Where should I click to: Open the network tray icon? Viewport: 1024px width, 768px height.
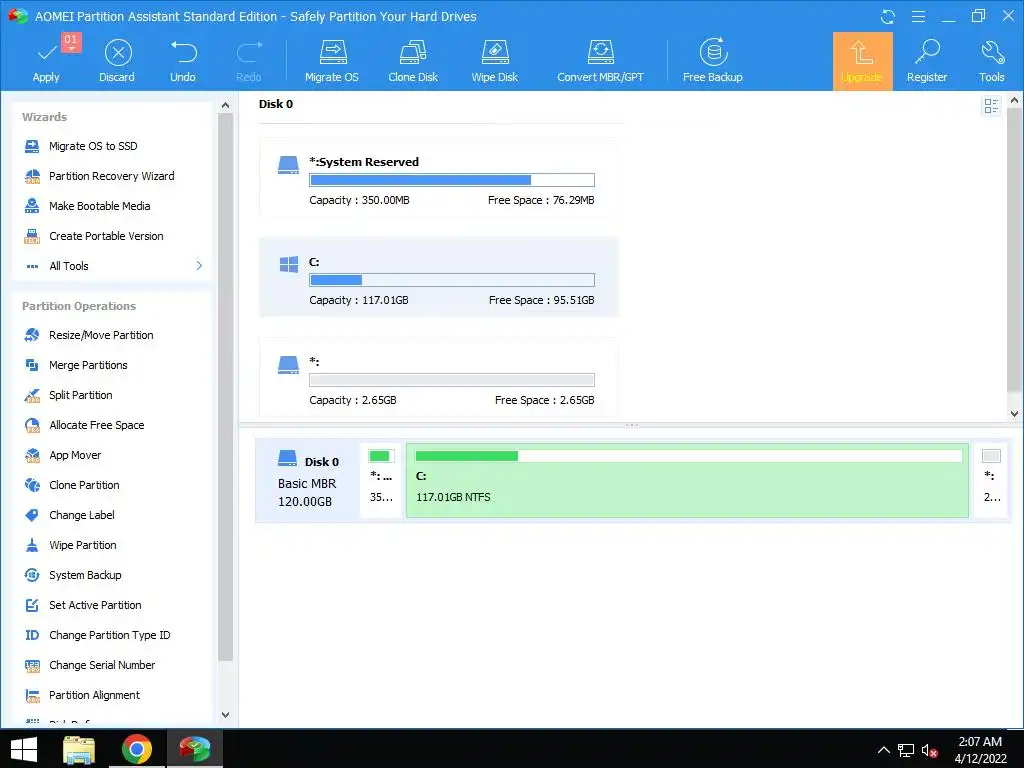906,750
